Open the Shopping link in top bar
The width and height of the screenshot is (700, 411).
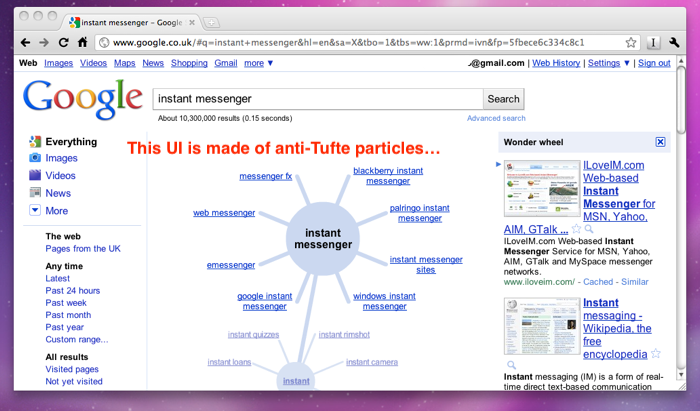pyautogui.click(x=189, y=63)
